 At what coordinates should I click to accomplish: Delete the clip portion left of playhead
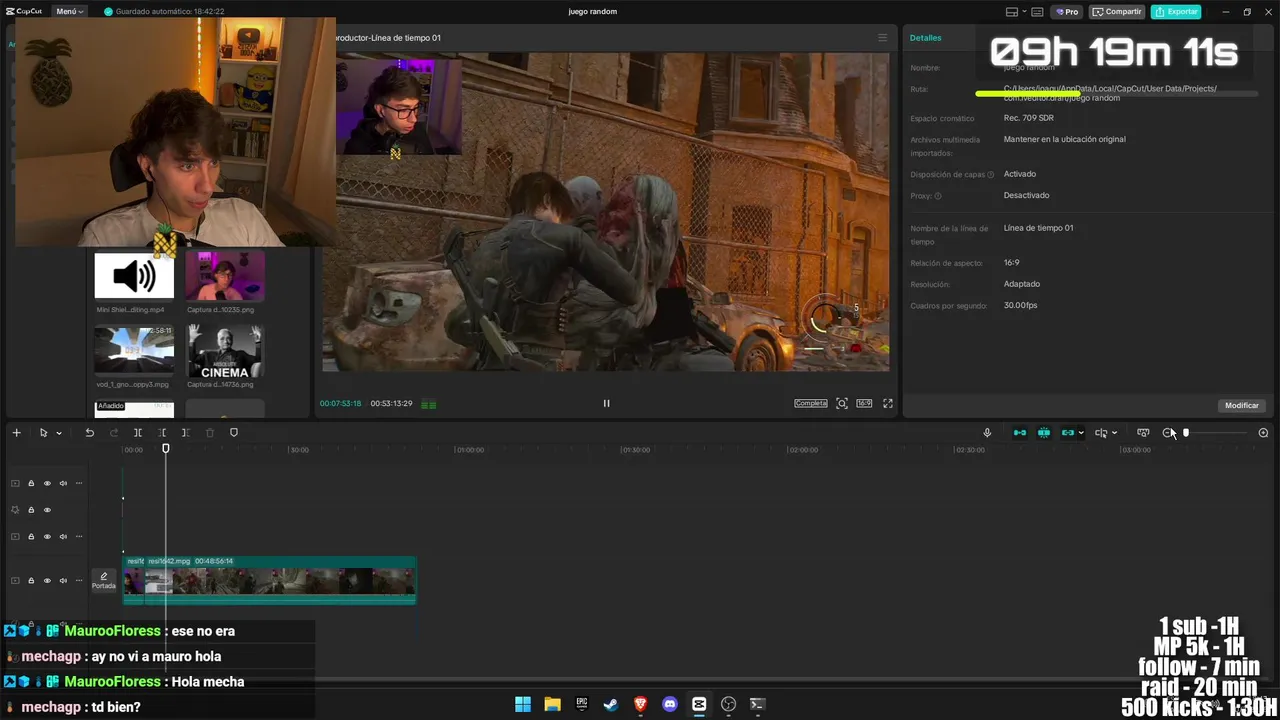tap(162, 433)
